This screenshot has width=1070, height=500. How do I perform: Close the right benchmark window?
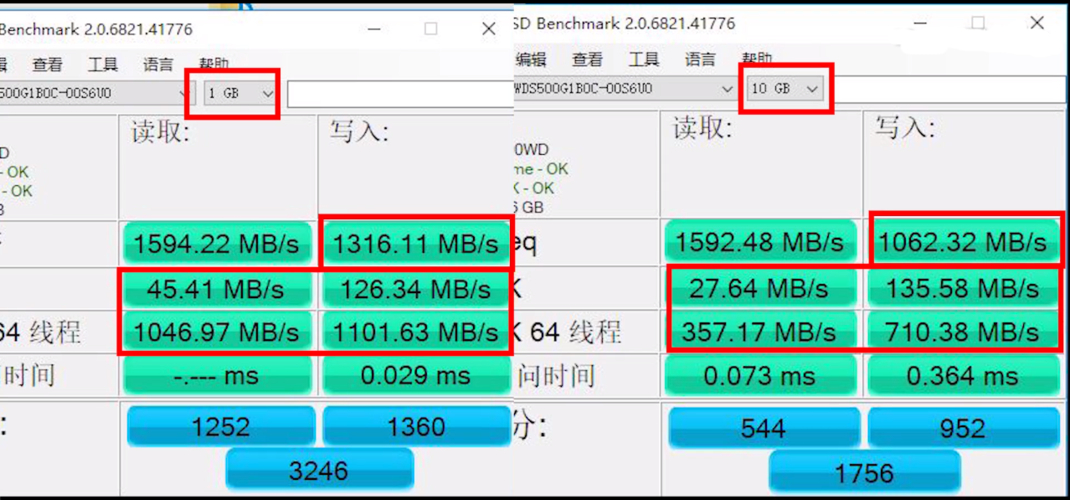(x=1037, y=23)
